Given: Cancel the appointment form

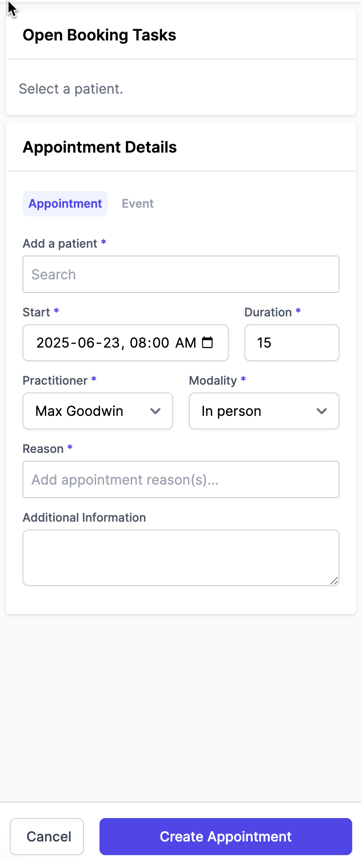Looking at the screenshot, I should click(x=47, y=837).
